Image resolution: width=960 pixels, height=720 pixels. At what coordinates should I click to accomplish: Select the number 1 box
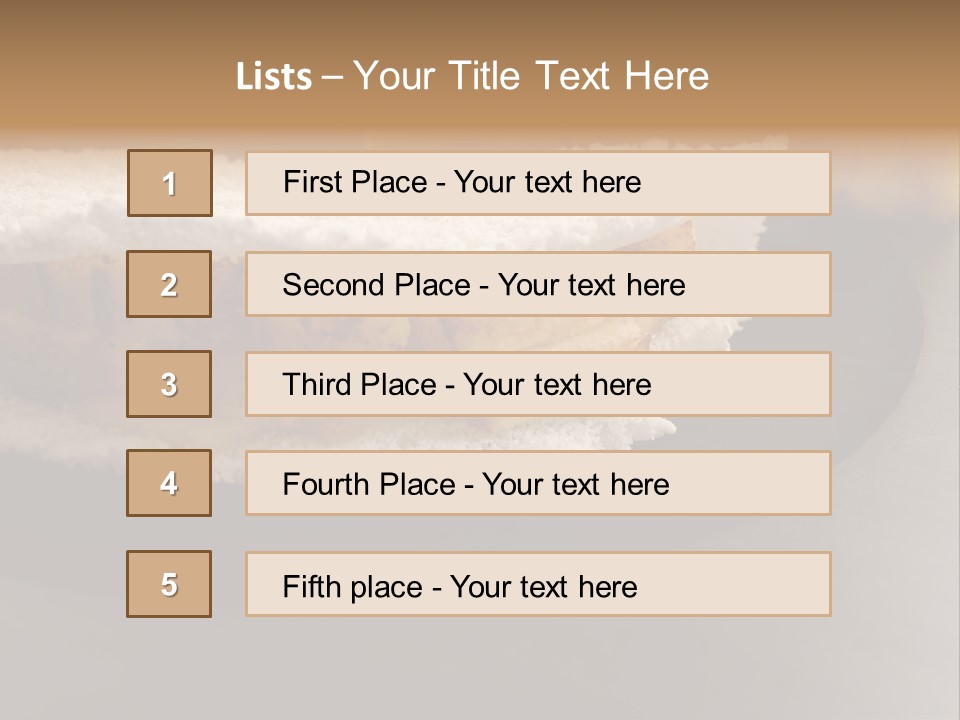click(170, 183)
